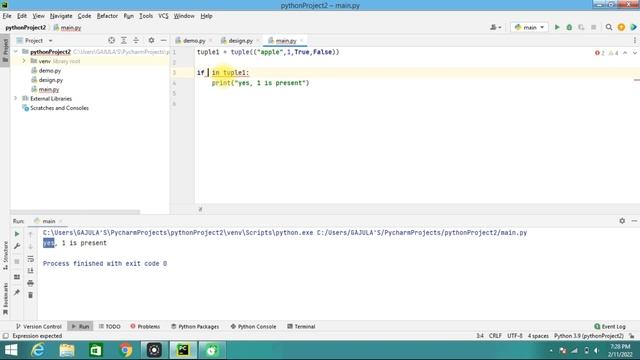Screen dimensions: 640x360
Task: Hide the Project panel with the minus icon
Action: (164, 40)
